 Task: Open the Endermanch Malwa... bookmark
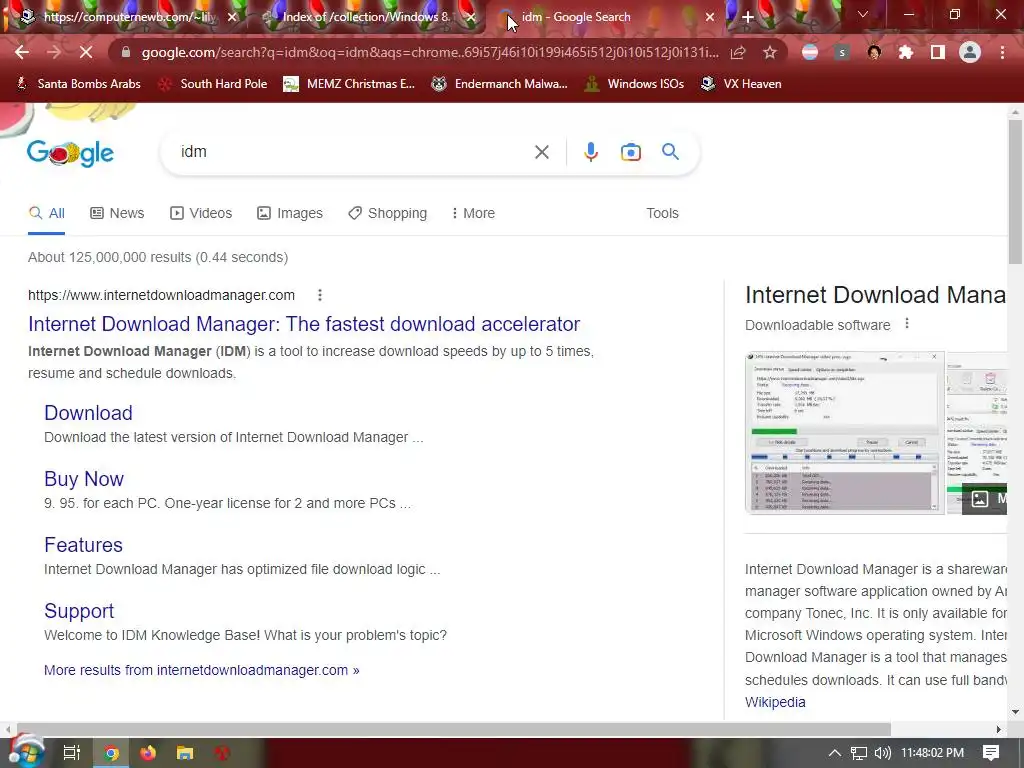point(499,84)
